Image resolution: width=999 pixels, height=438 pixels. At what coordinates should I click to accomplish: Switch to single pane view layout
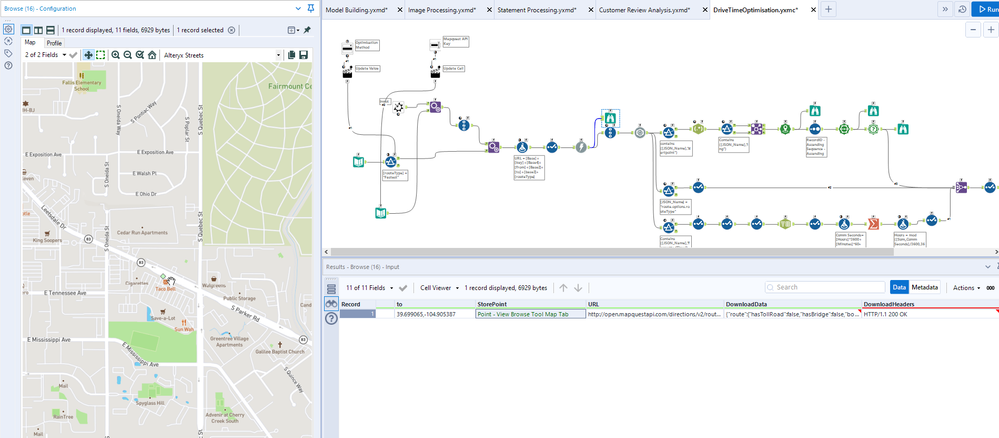26,31
